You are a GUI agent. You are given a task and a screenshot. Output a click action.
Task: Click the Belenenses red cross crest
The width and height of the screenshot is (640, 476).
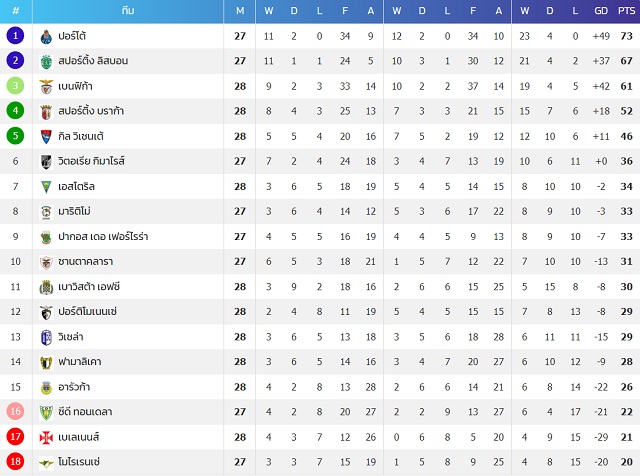(x=46, y=438)
